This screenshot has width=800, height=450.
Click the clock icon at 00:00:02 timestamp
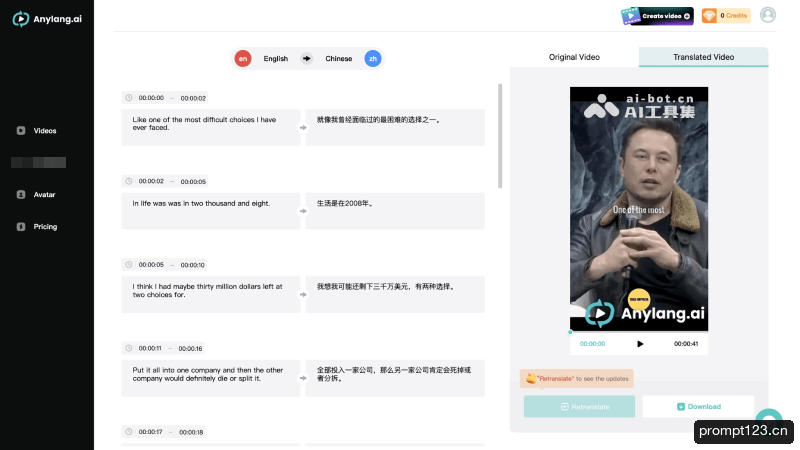[129, 181]
